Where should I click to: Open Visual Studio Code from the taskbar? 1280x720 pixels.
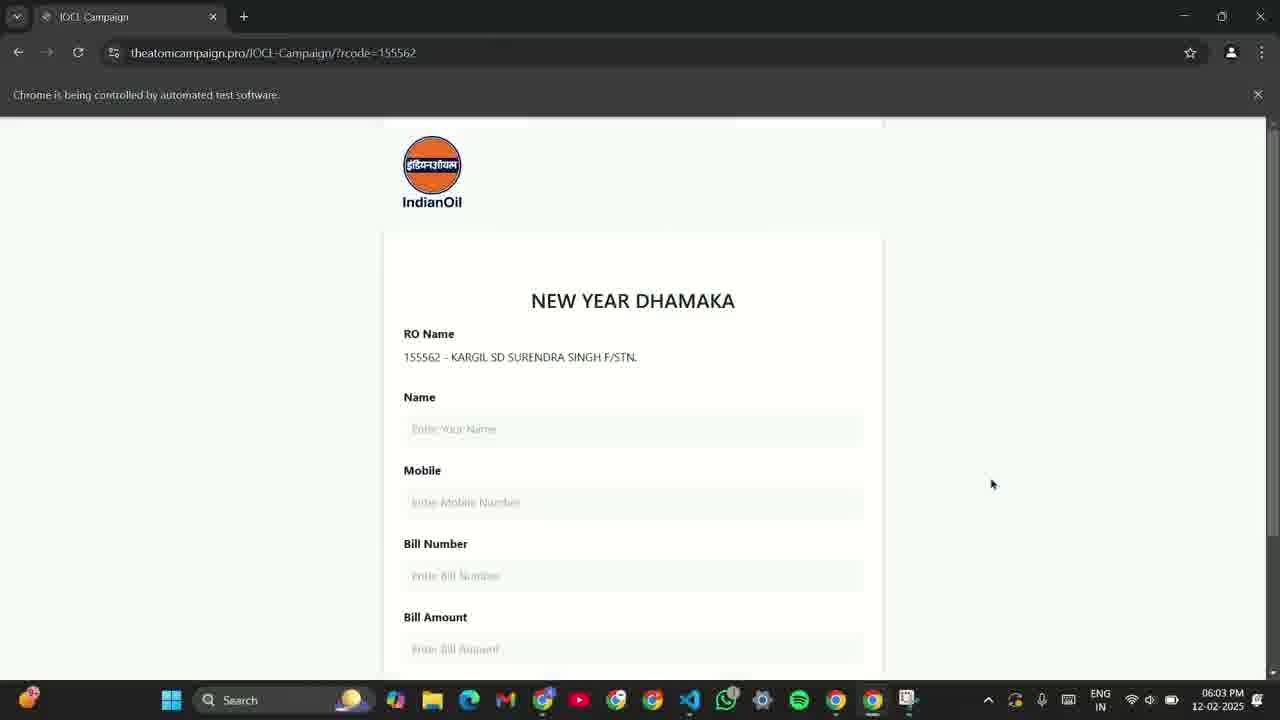[689, 700]
